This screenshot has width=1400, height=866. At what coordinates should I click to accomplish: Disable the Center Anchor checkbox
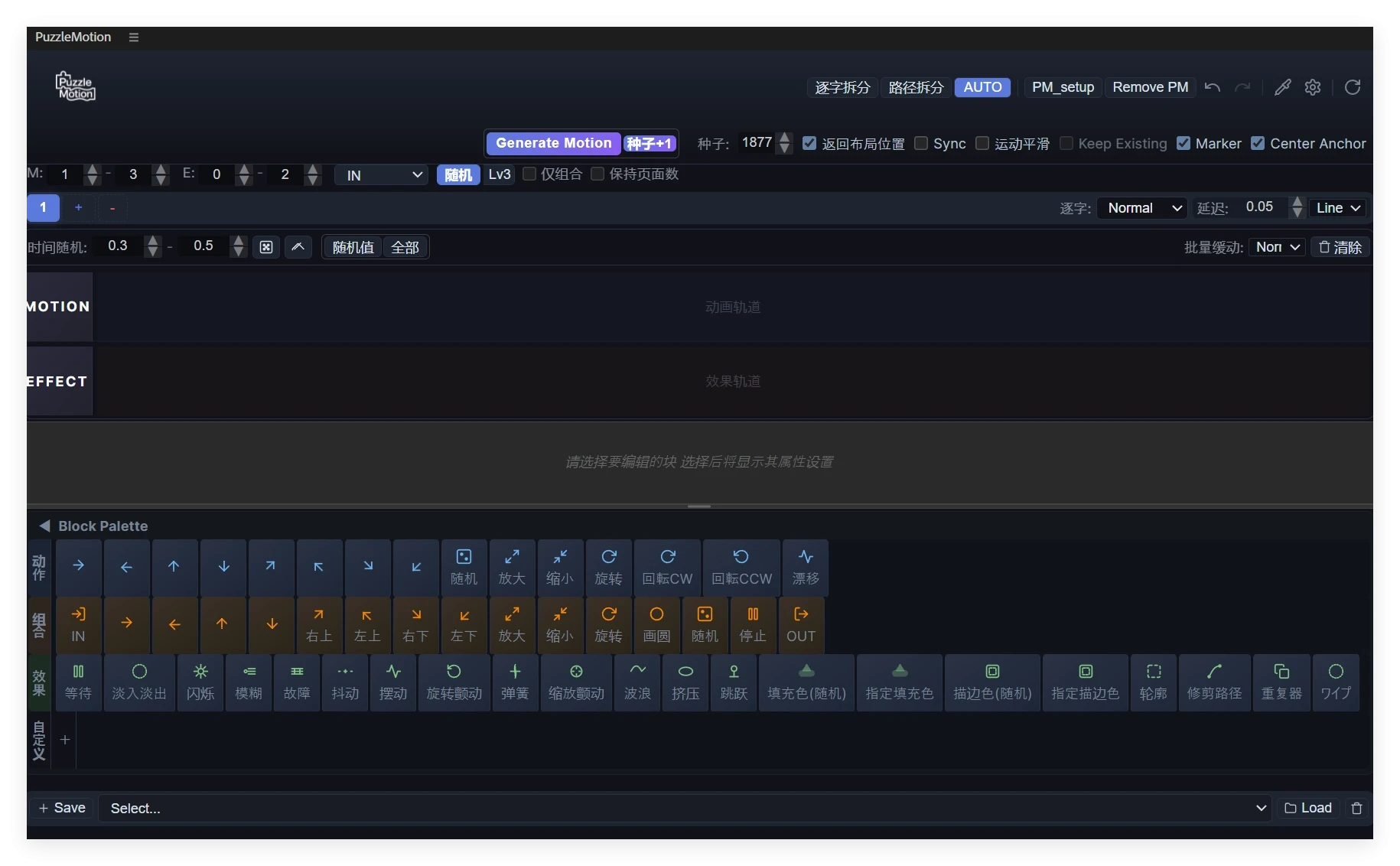tap(1258, 143)
